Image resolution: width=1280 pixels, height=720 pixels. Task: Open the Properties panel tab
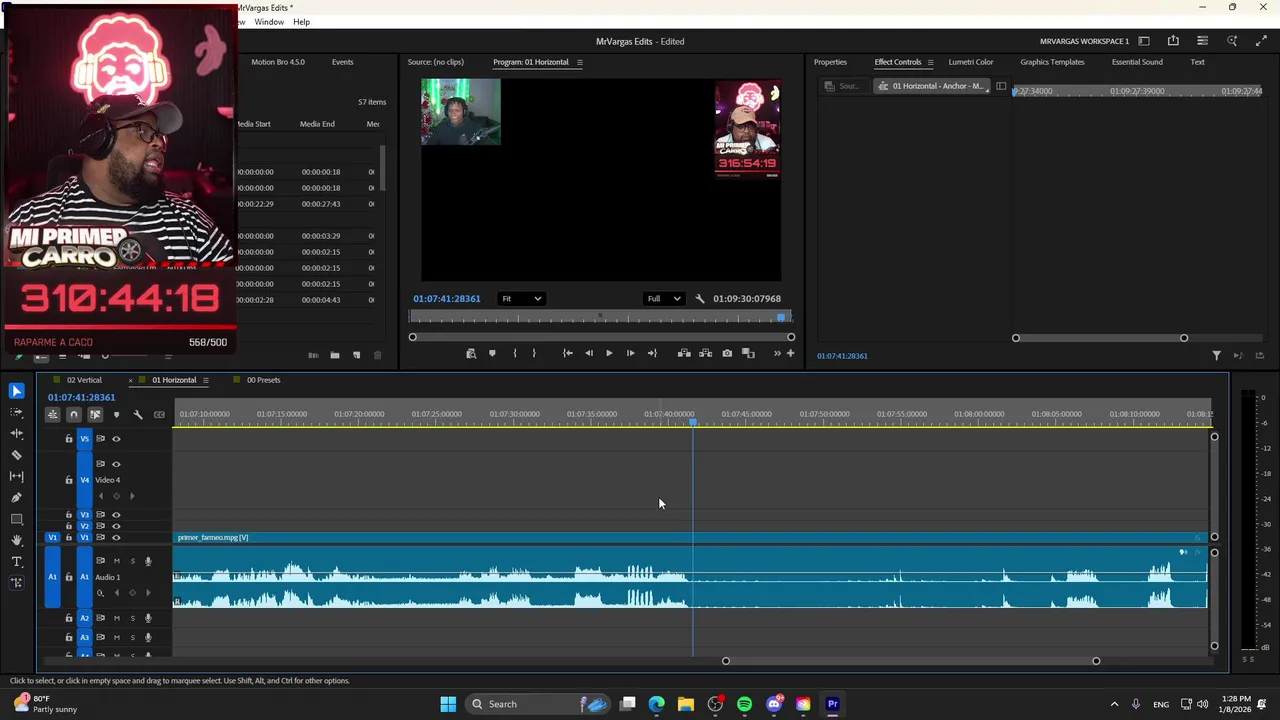[x=830, y=62]
